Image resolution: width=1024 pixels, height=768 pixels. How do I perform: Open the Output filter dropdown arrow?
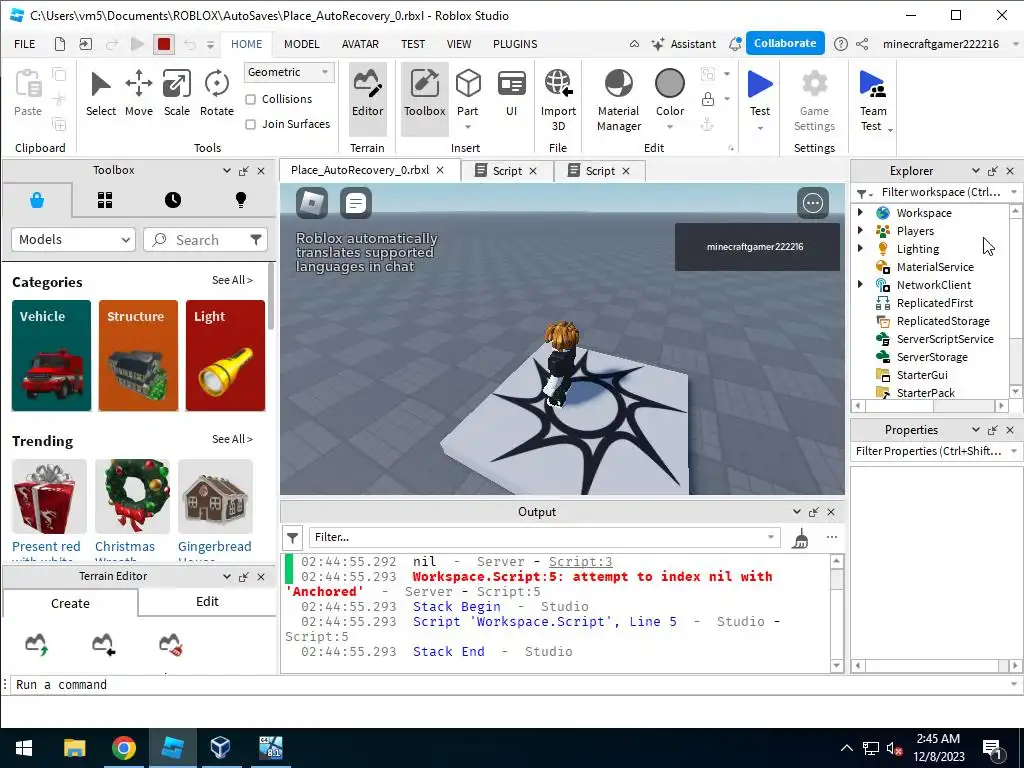(x=771, y=537)
